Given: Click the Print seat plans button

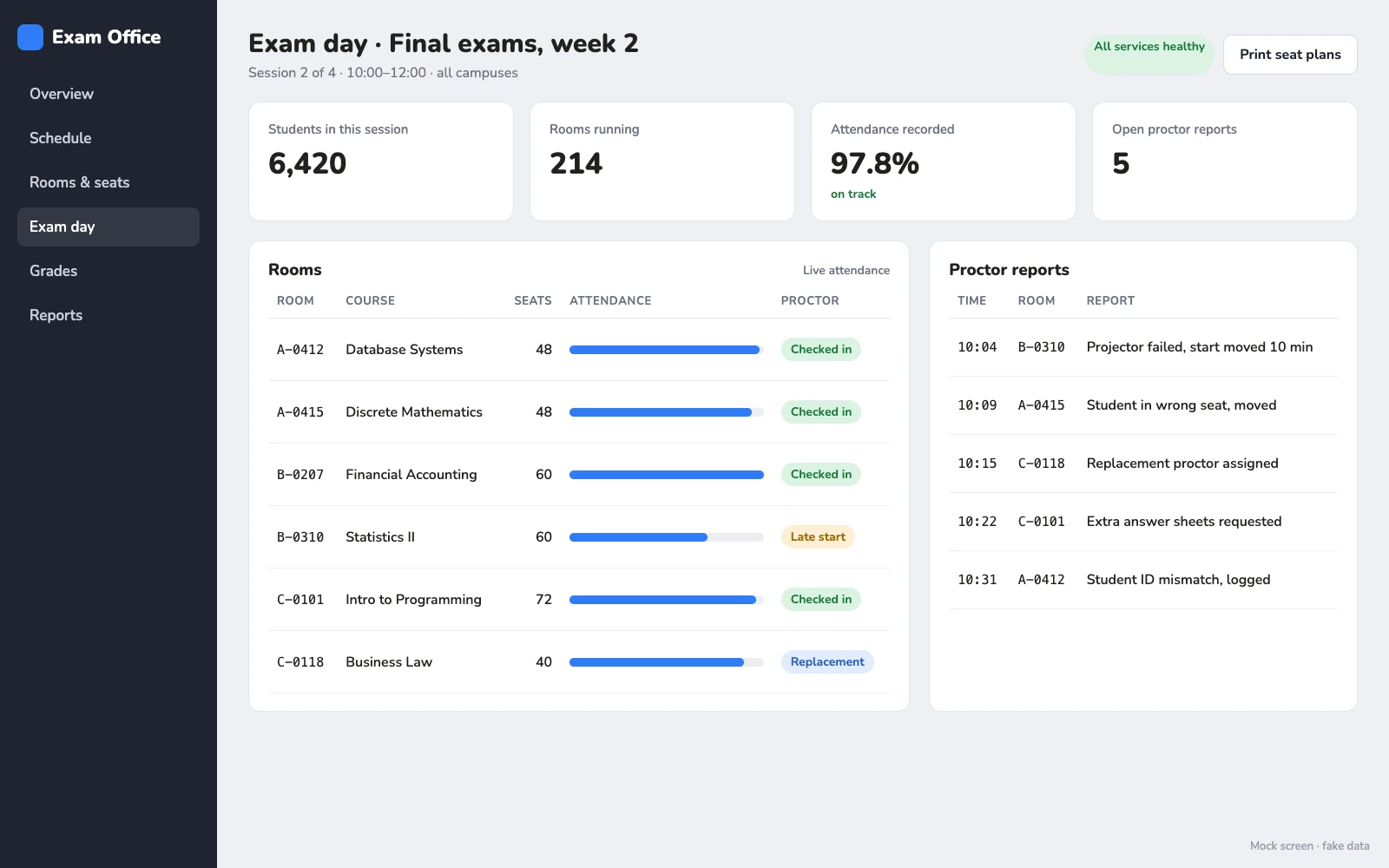Looking at the screenshot, I should [x=1290, y=55].
